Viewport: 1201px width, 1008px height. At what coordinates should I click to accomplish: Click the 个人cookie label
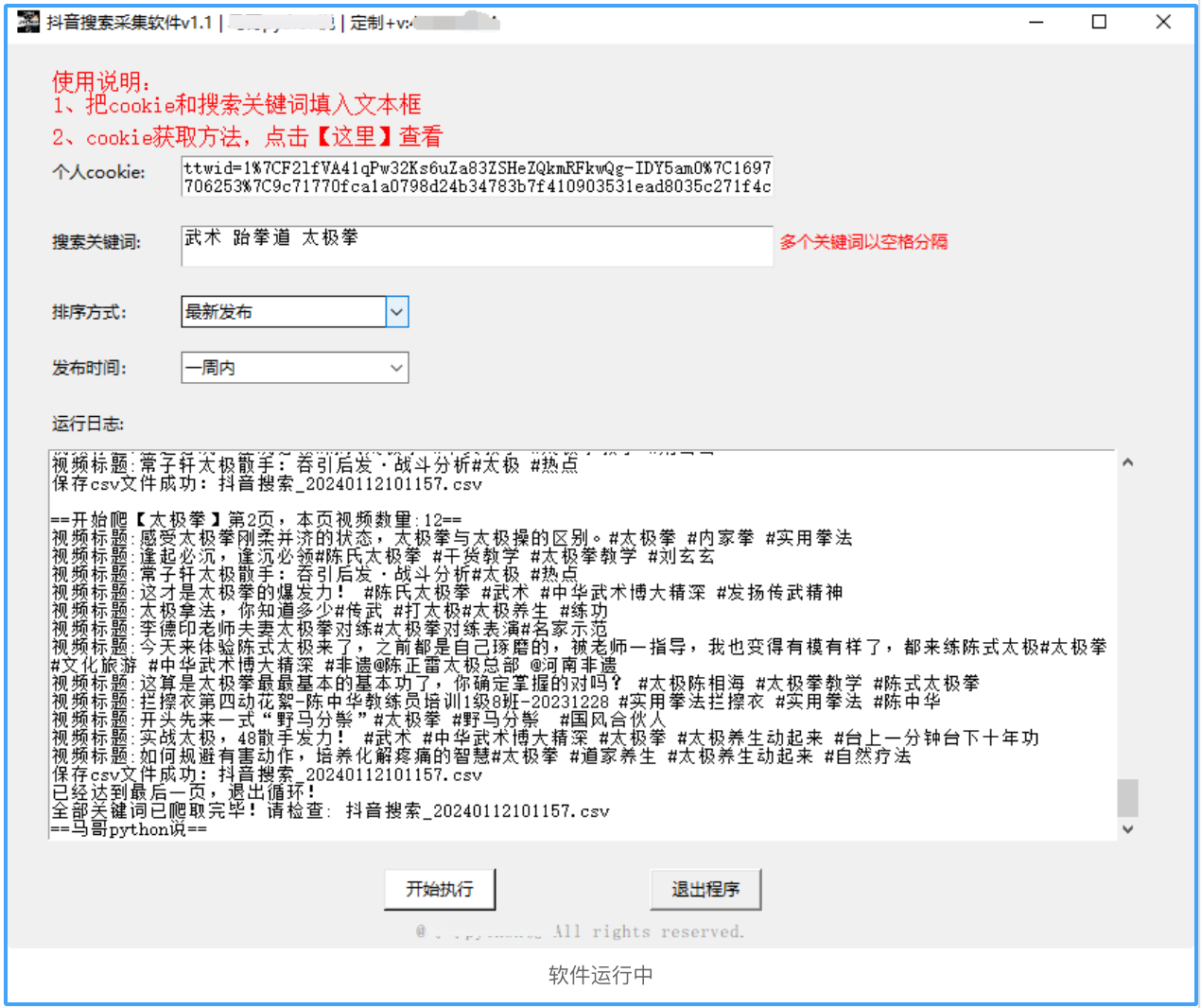(98, 173)
